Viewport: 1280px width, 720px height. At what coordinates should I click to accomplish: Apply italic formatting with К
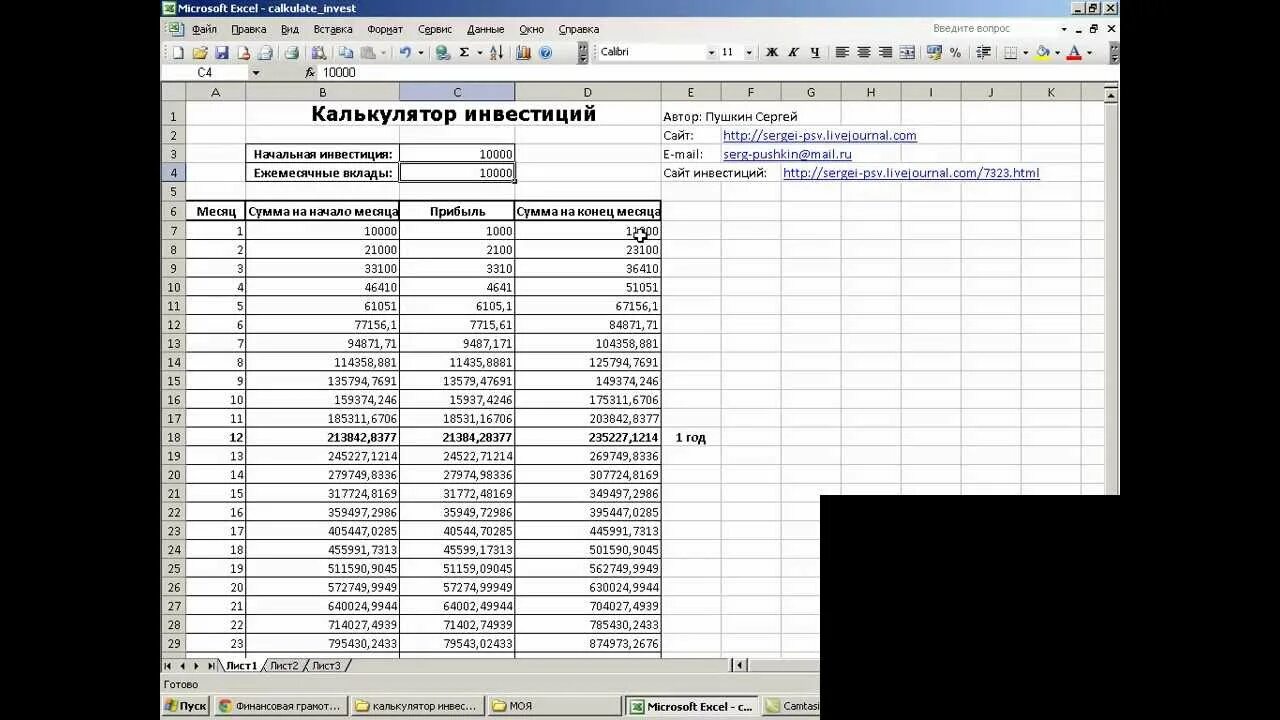[793, 52]
